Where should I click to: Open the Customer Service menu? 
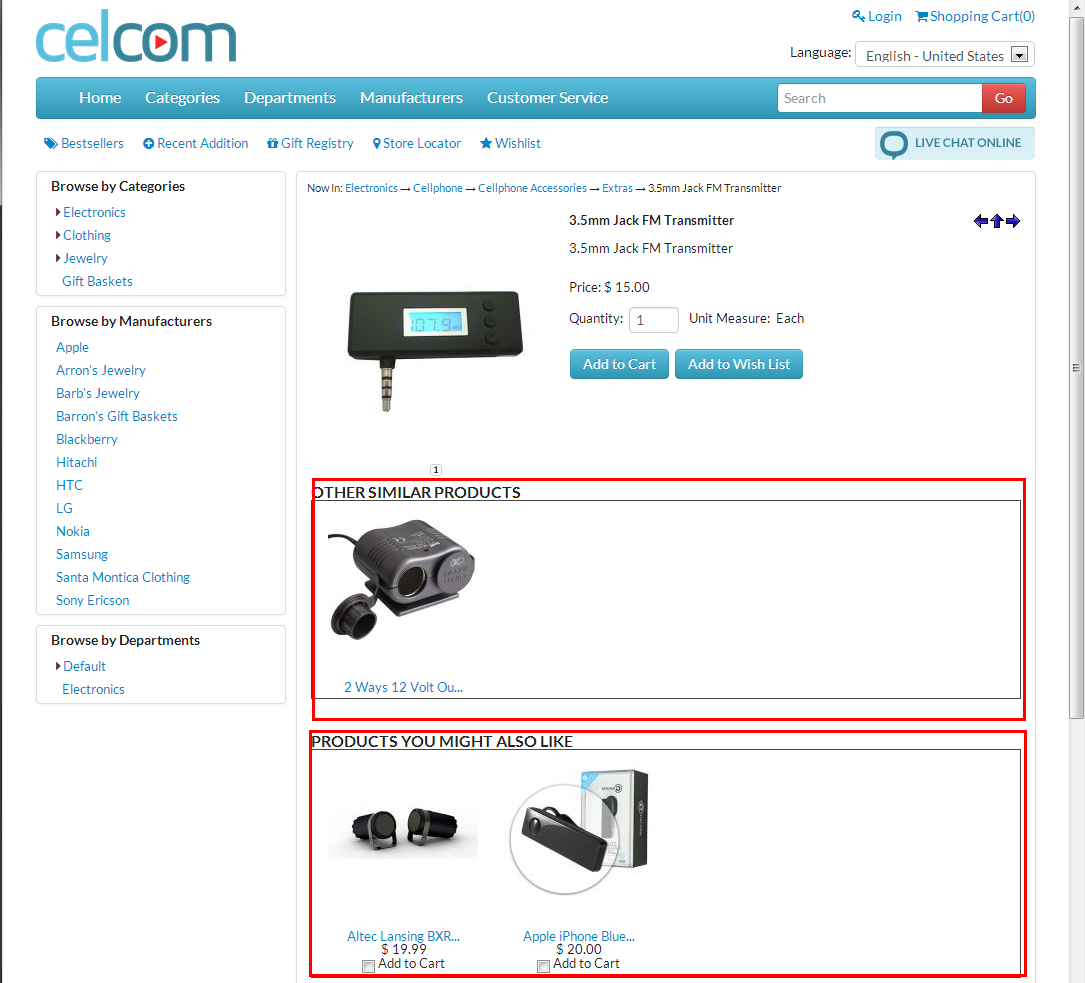(547, 98)
